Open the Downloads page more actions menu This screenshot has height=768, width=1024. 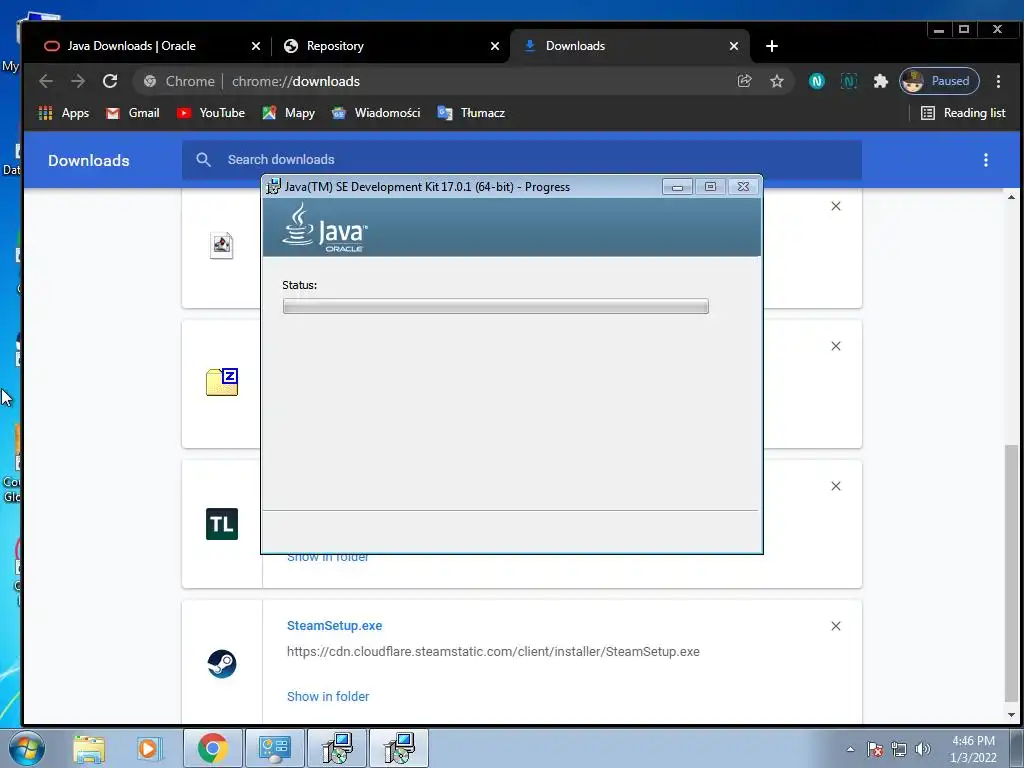pos(985,160)
